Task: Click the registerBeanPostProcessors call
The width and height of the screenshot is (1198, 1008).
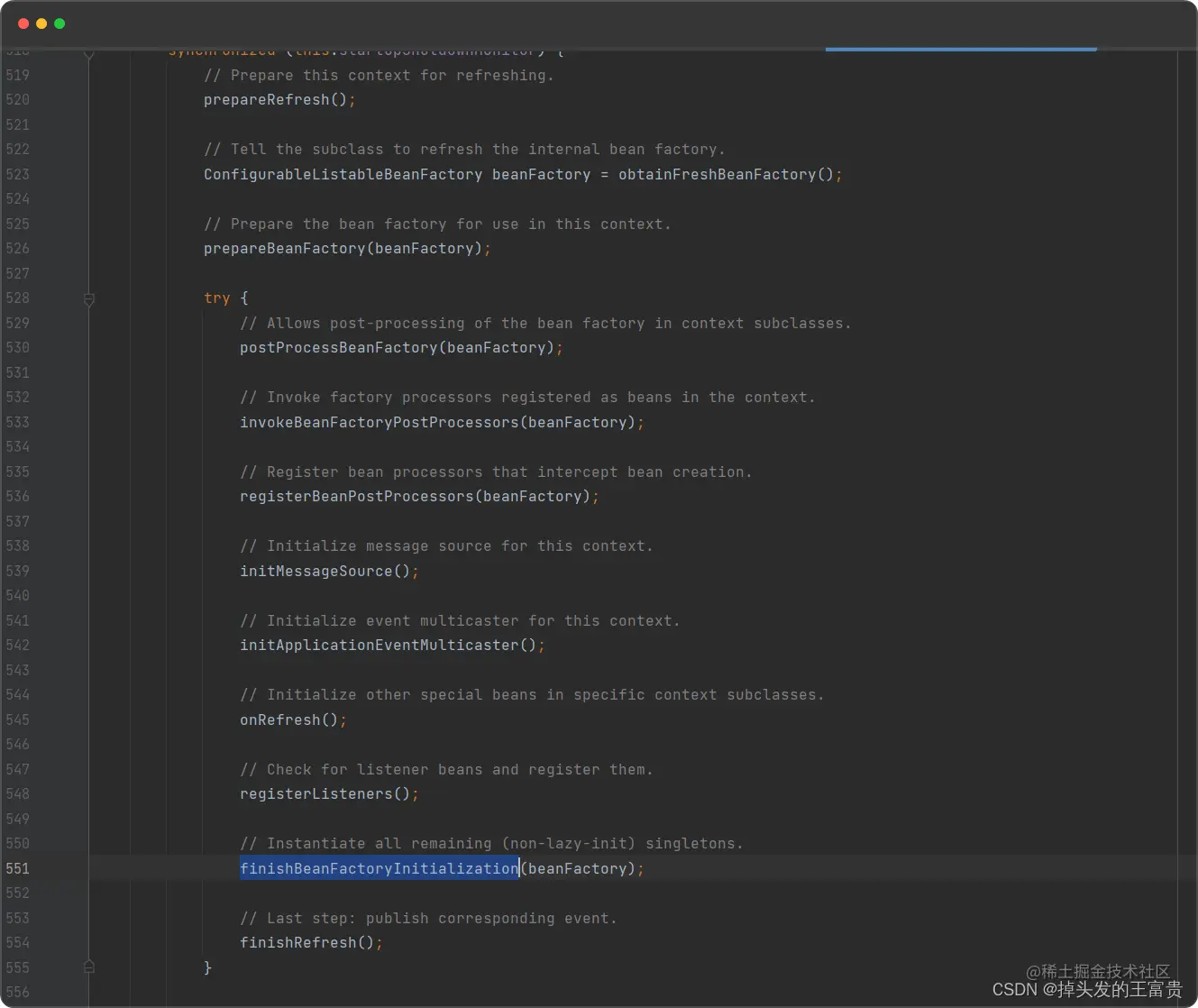Action: point(419,497)
